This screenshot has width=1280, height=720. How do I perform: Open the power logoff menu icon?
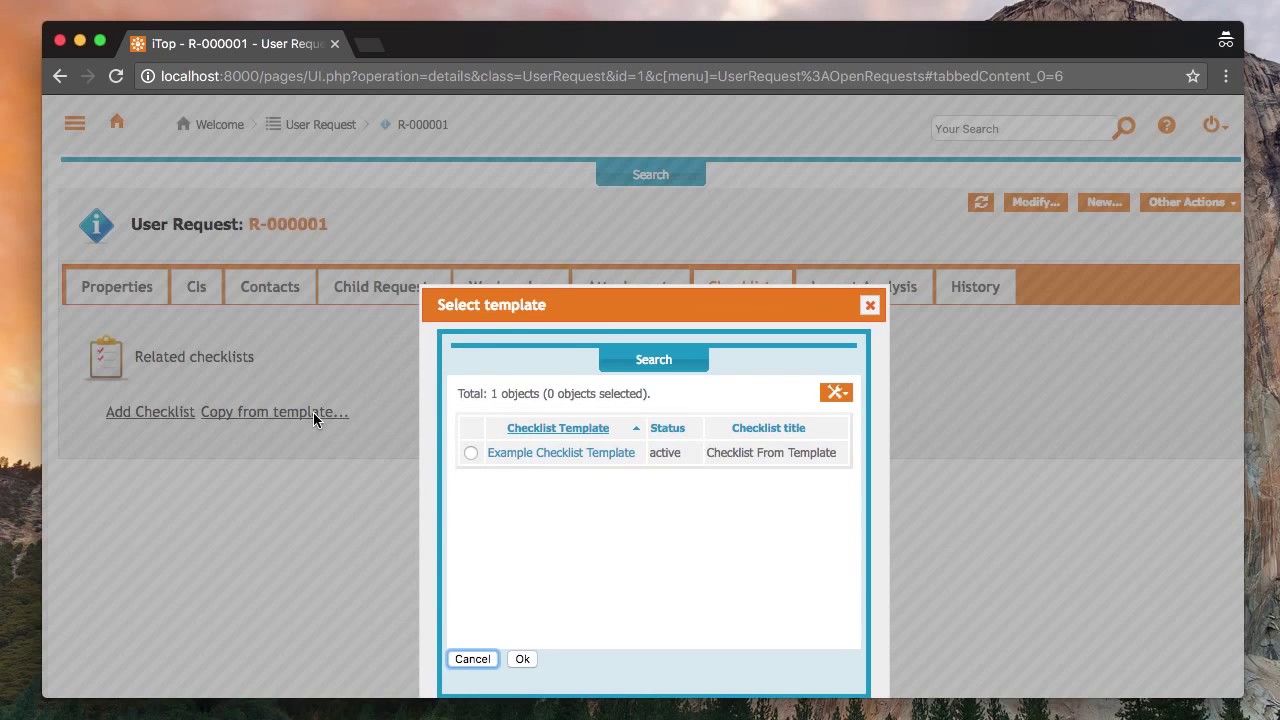coord(1213,125)
